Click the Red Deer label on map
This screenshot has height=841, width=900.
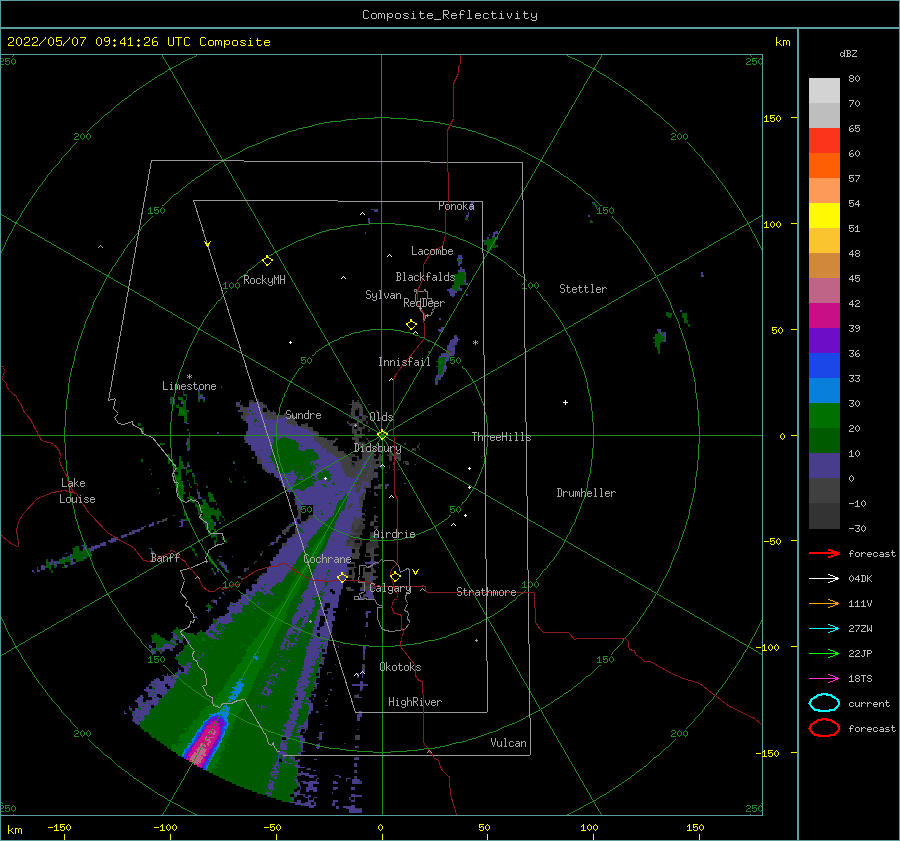(x=424, y=303)
